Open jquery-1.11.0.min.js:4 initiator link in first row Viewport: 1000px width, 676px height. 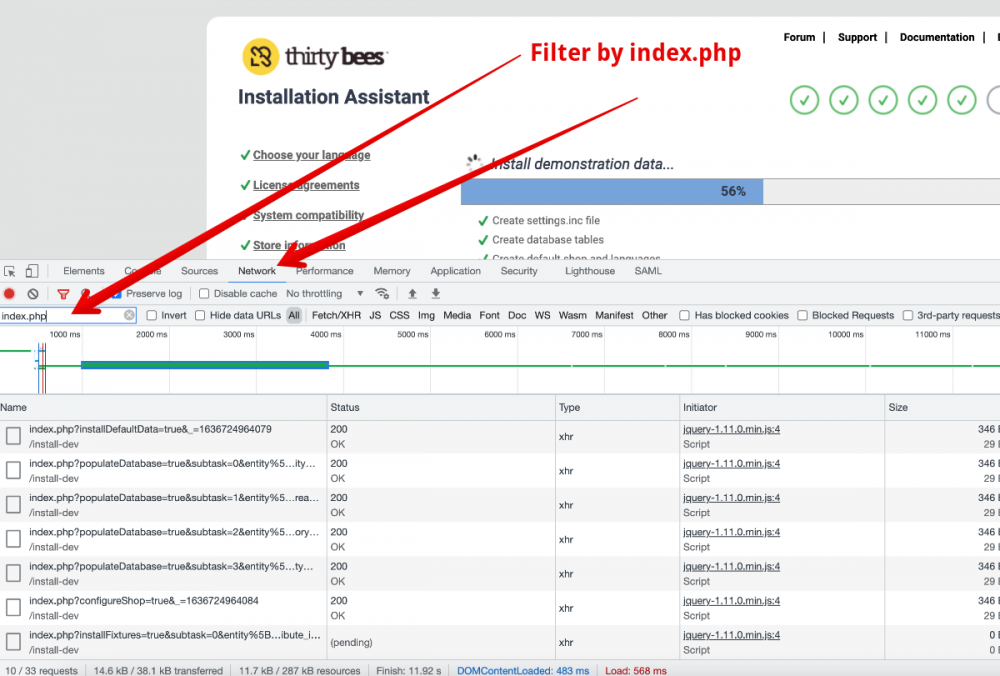point(731,430)
